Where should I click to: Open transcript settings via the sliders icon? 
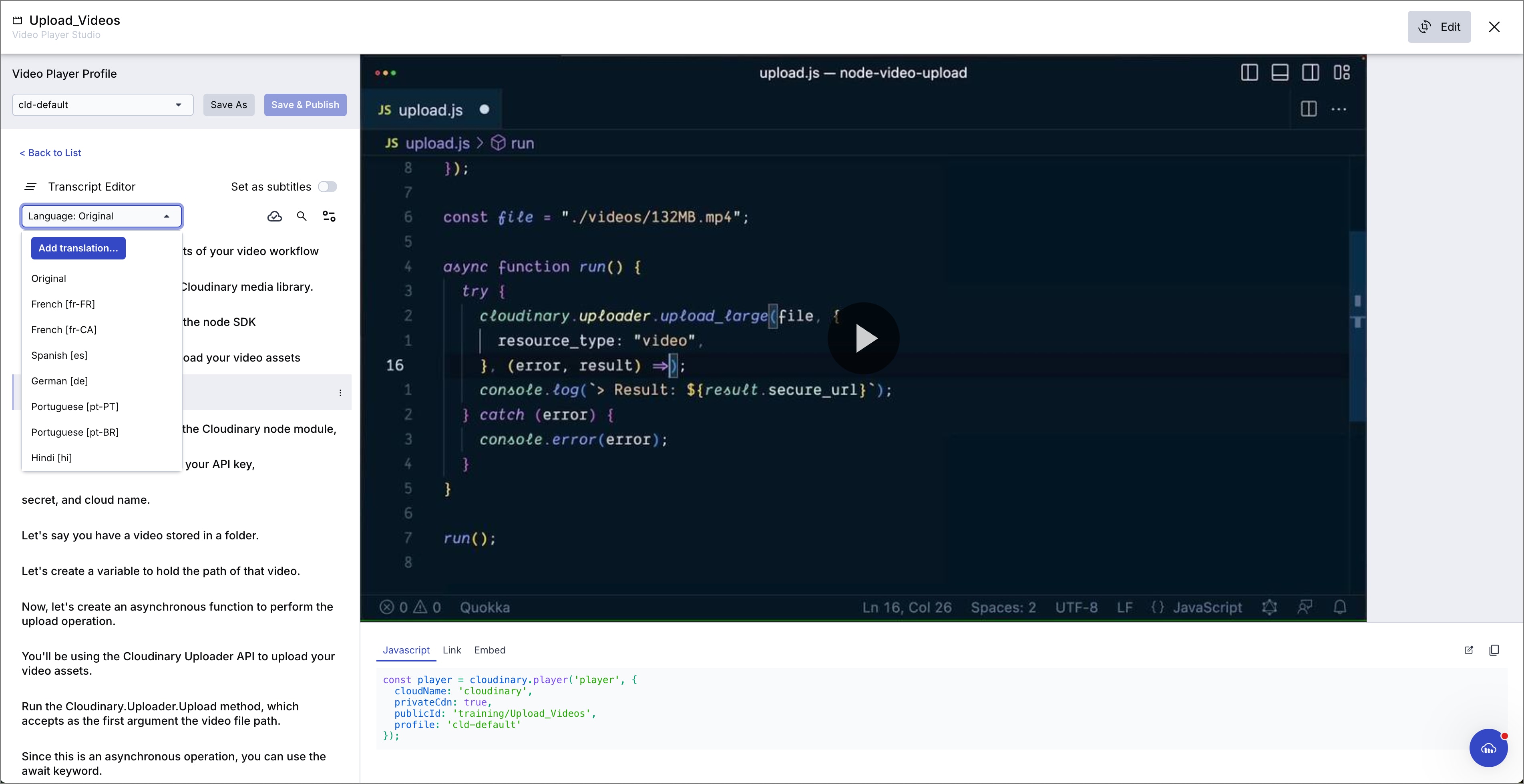[x=329, y=216]
